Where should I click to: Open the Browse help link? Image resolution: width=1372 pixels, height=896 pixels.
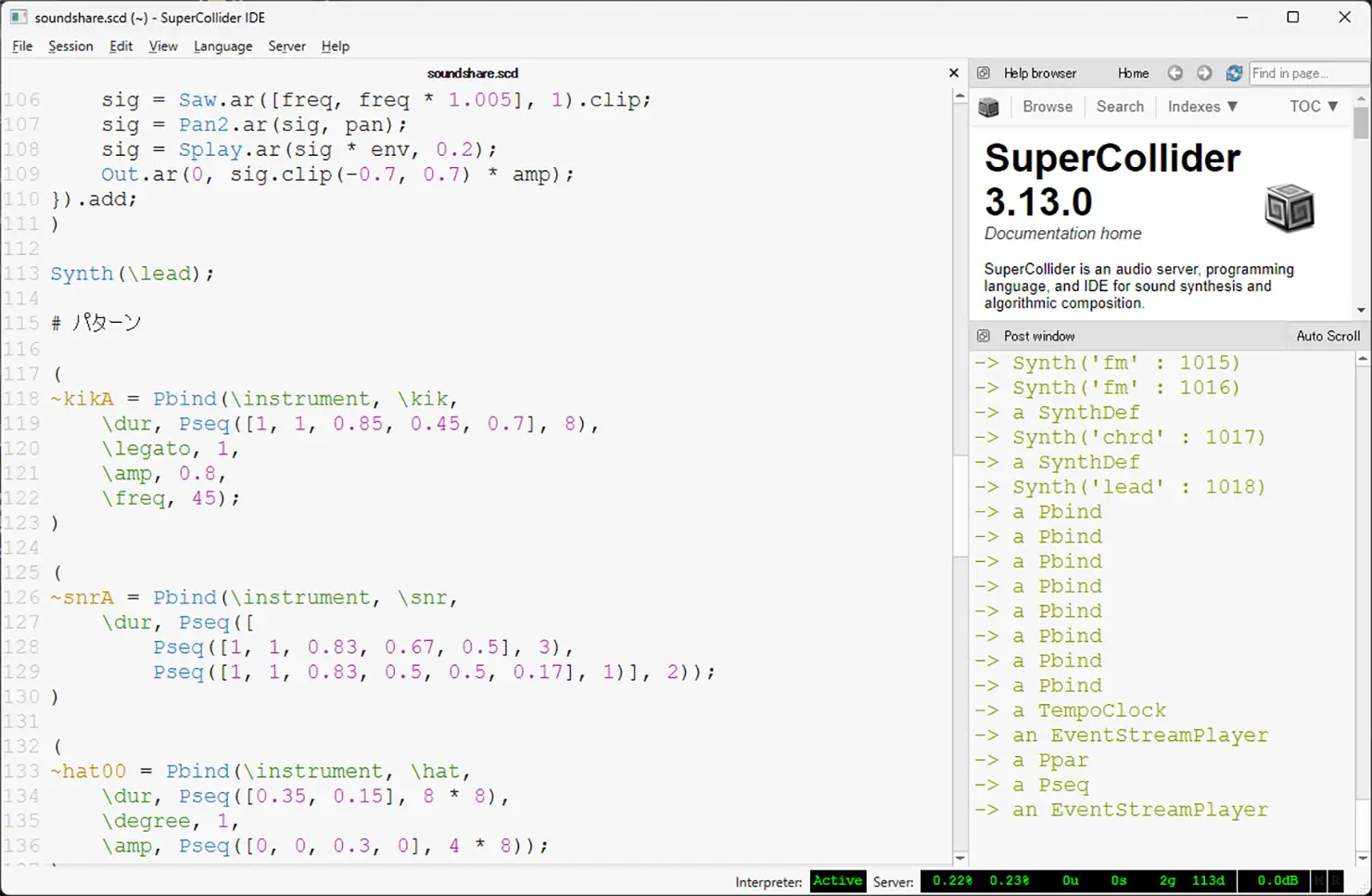tap(1048, 107)
